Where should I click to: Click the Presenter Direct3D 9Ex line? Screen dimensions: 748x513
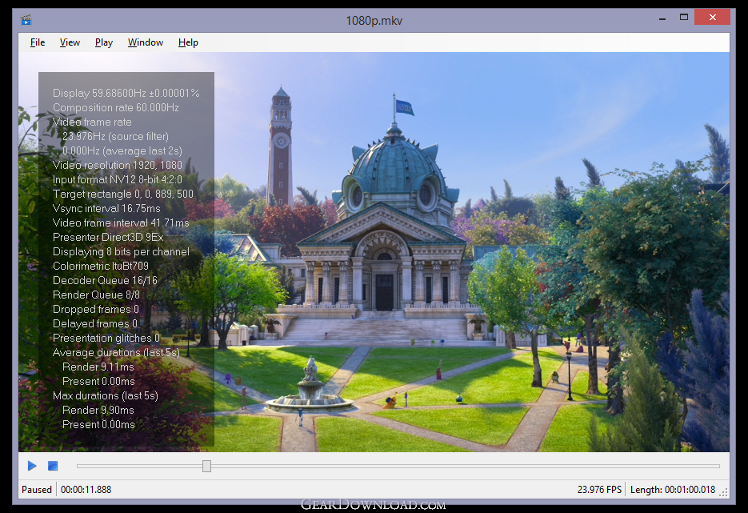click(108, 237)
